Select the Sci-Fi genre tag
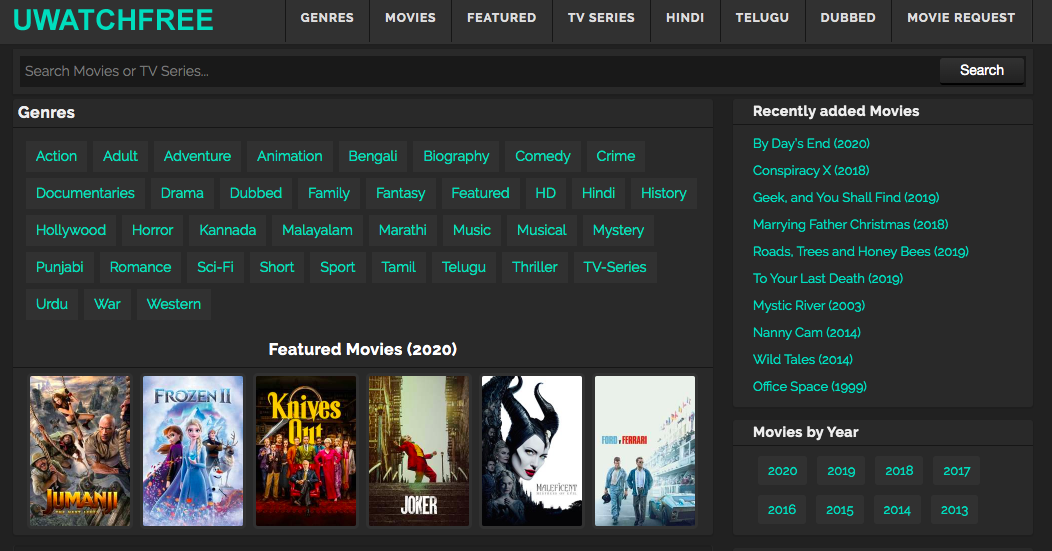The height and width of the screenshot is (551, 1052). point(215,267)
